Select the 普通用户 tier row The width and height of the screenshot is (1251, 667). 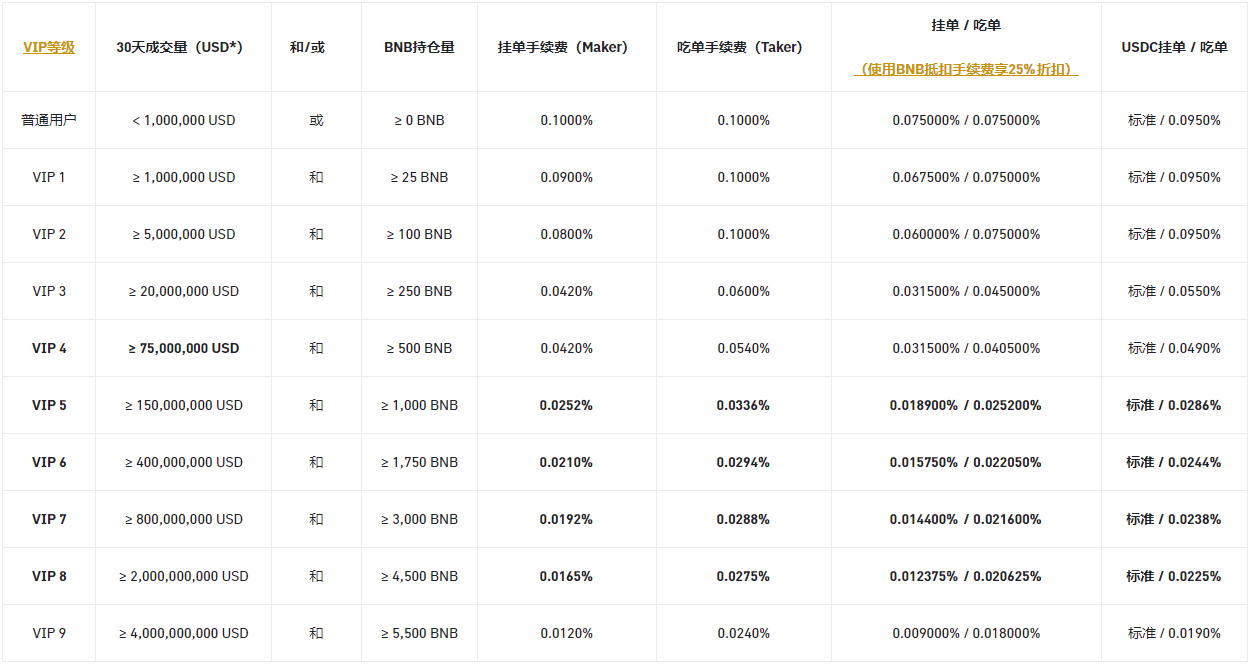click(x=48, y=120)
